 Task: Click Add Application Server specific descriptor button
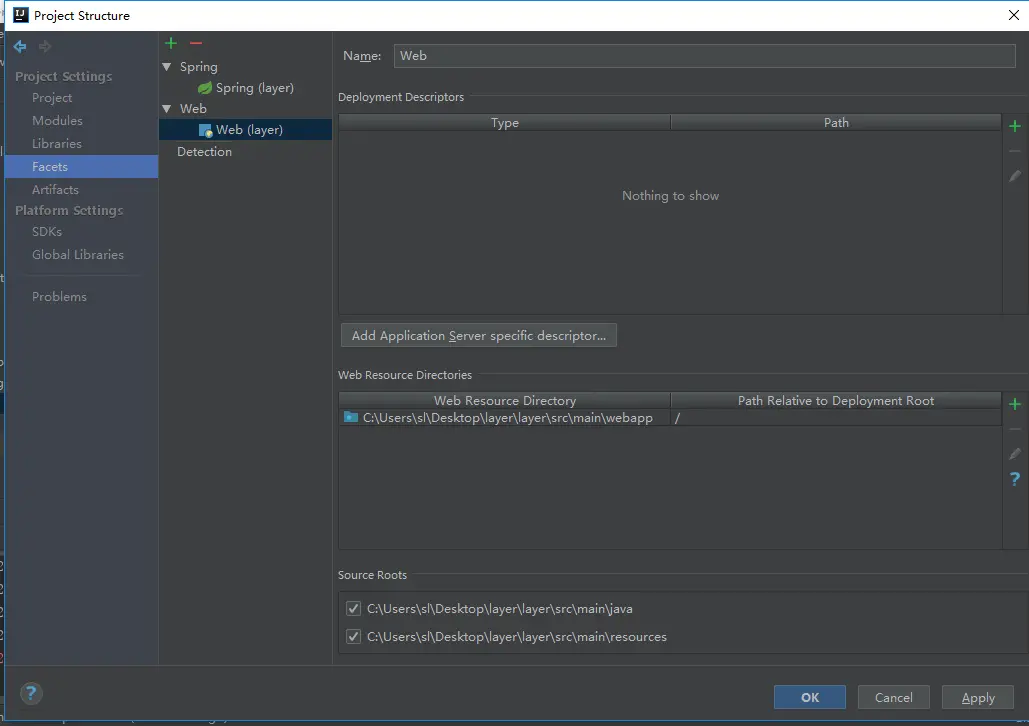(478, 335)
